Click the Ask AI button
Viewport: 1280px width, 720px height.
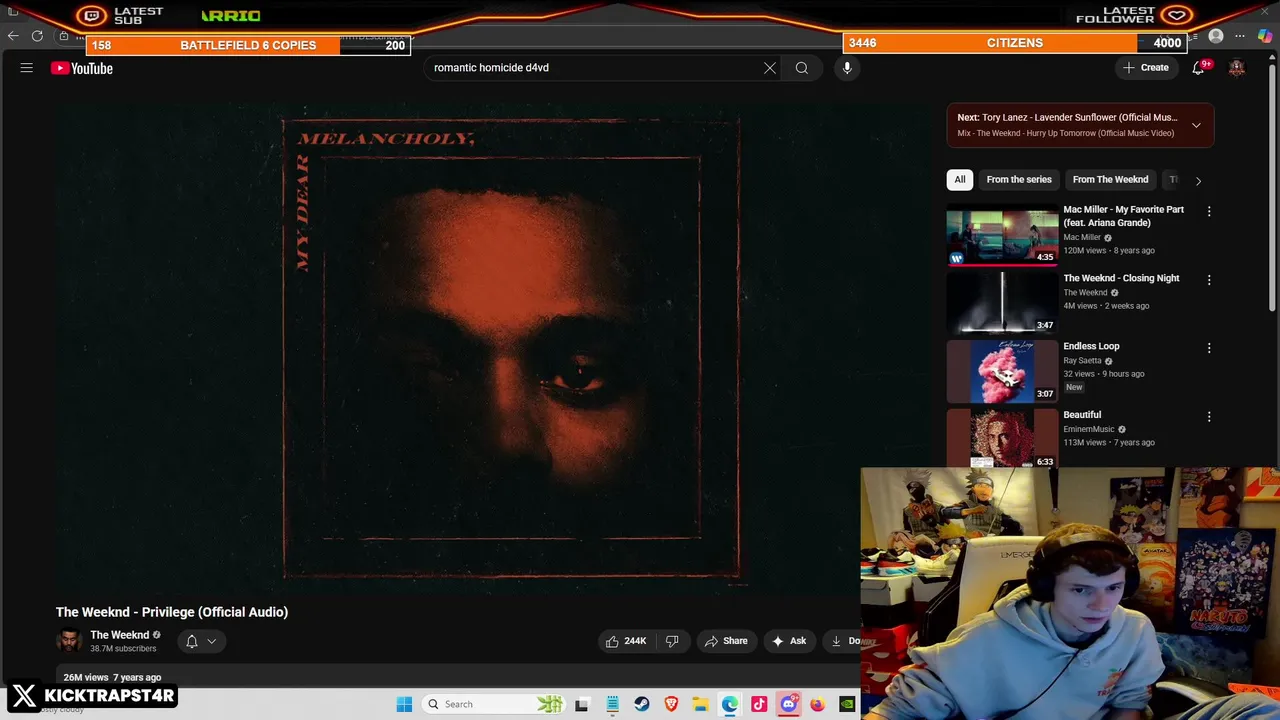(x=789, y=641)
